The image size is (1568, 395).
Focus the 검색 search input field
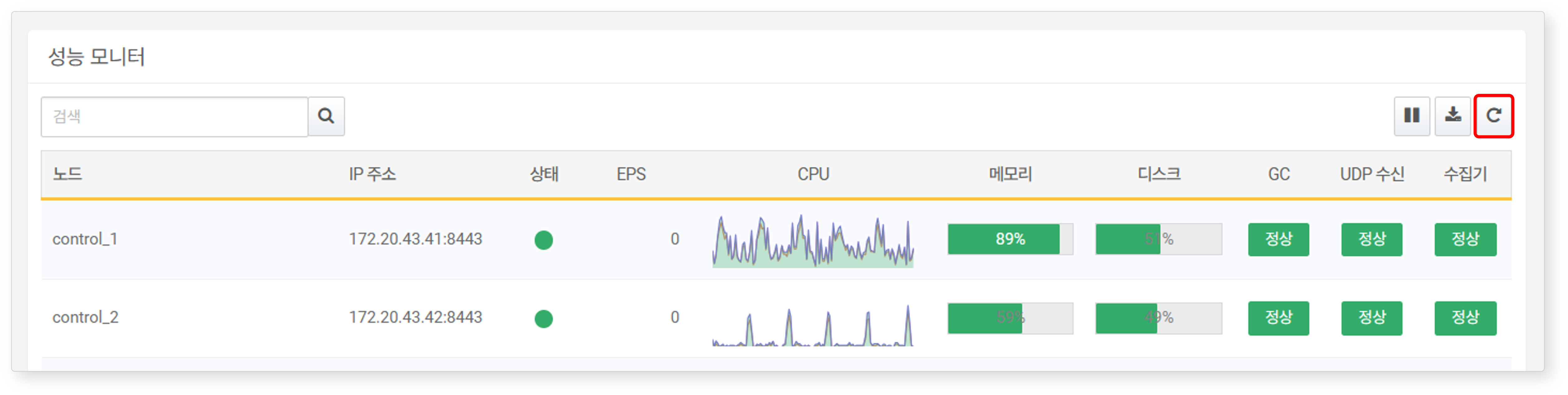point(175,116)
